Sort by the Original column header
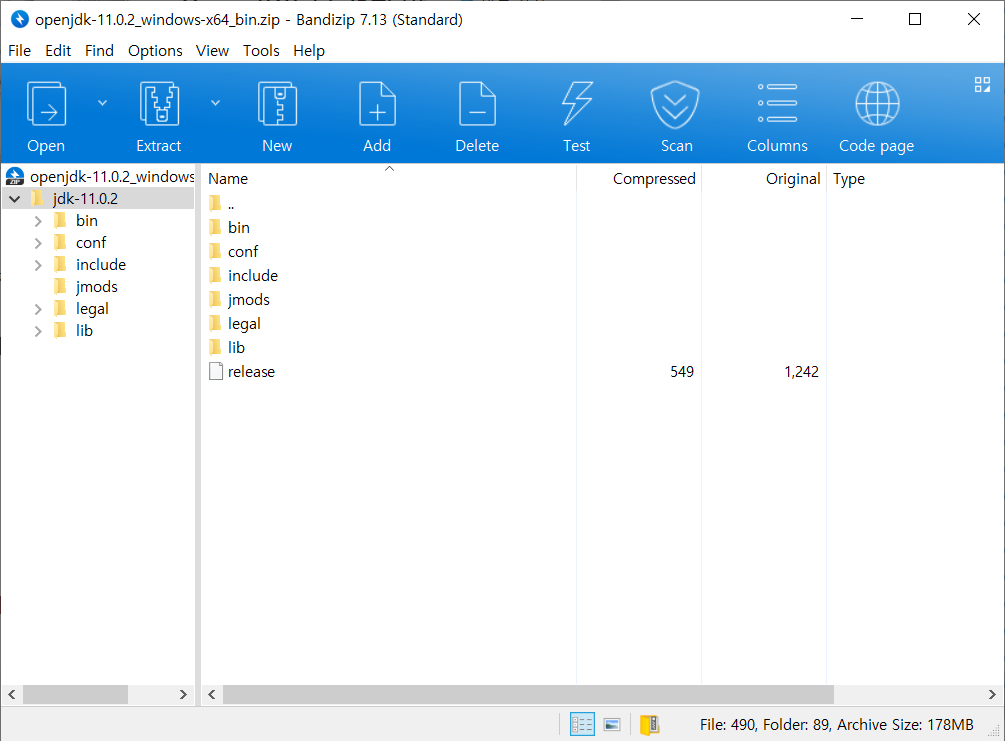 pyautogui.click(x=764, y=178)
